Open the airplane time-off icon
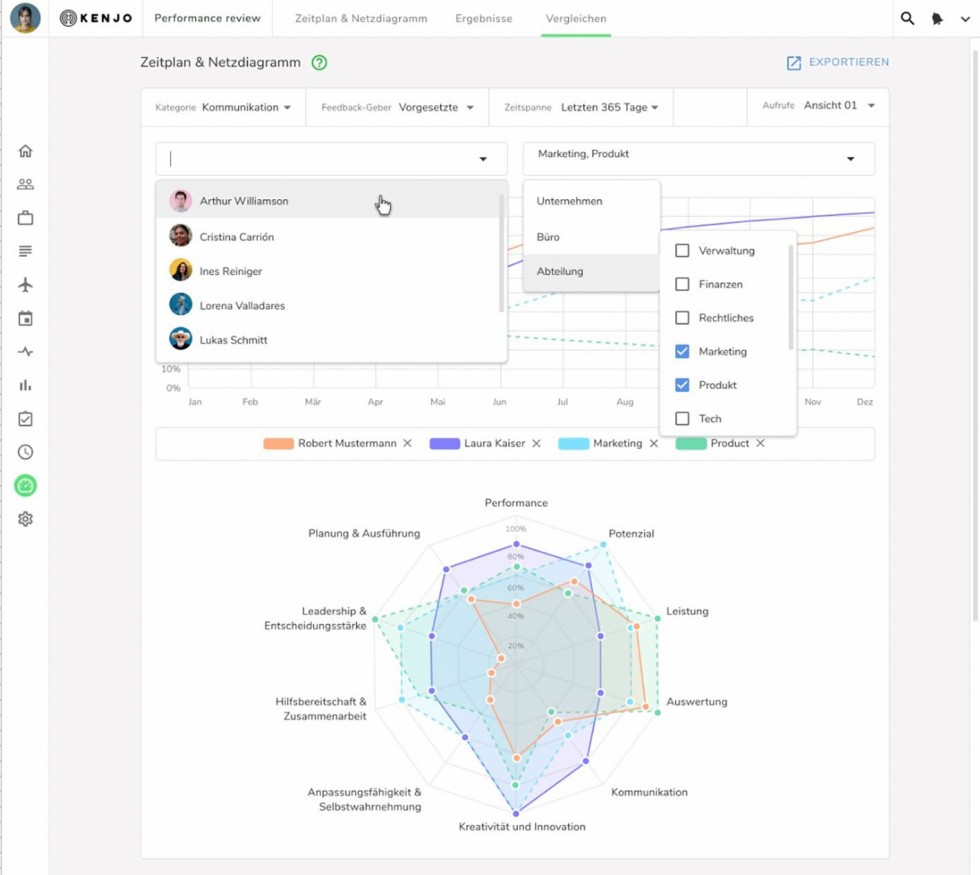 25,285
